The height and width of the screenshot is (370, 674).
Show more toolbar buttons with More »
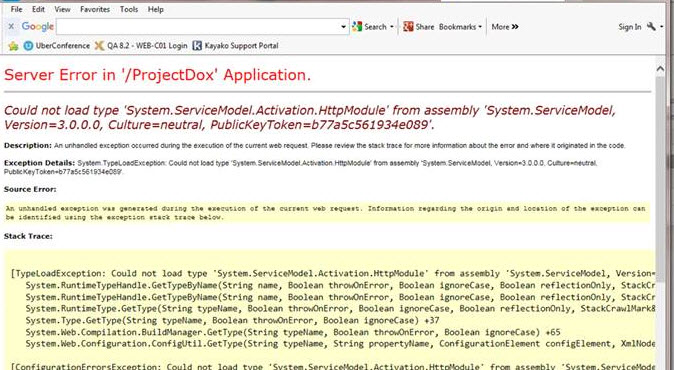coord(505,27)
